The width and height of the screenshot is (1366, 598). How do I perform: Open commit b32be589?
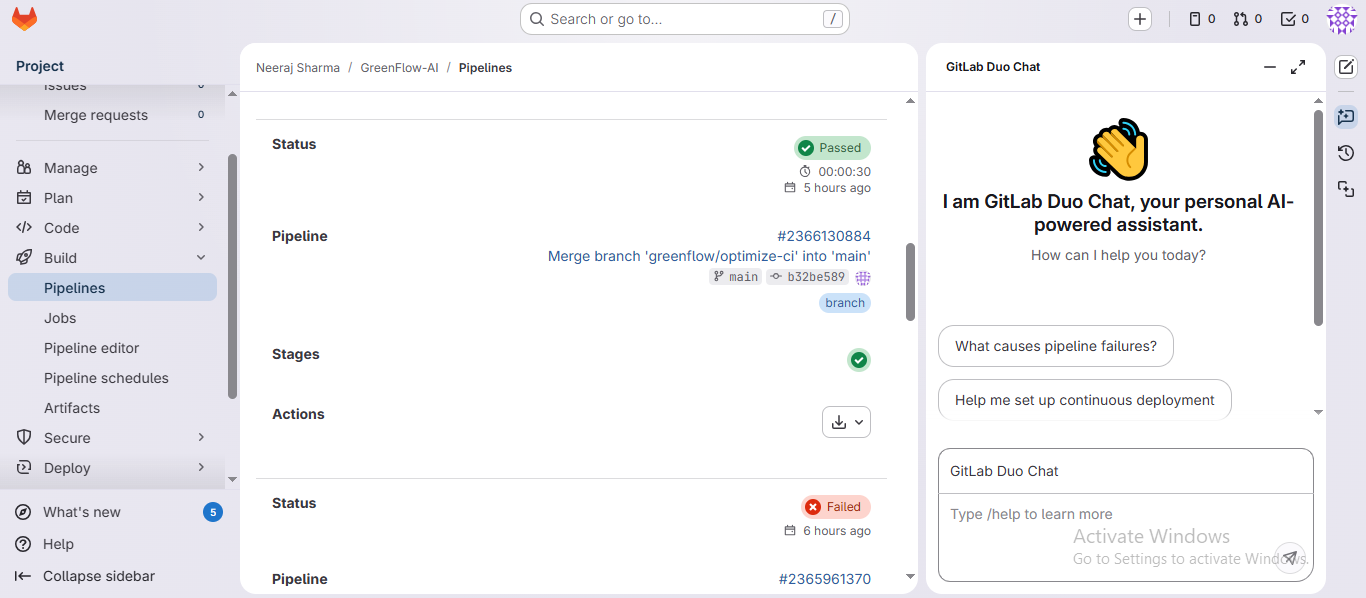point(808,277)
